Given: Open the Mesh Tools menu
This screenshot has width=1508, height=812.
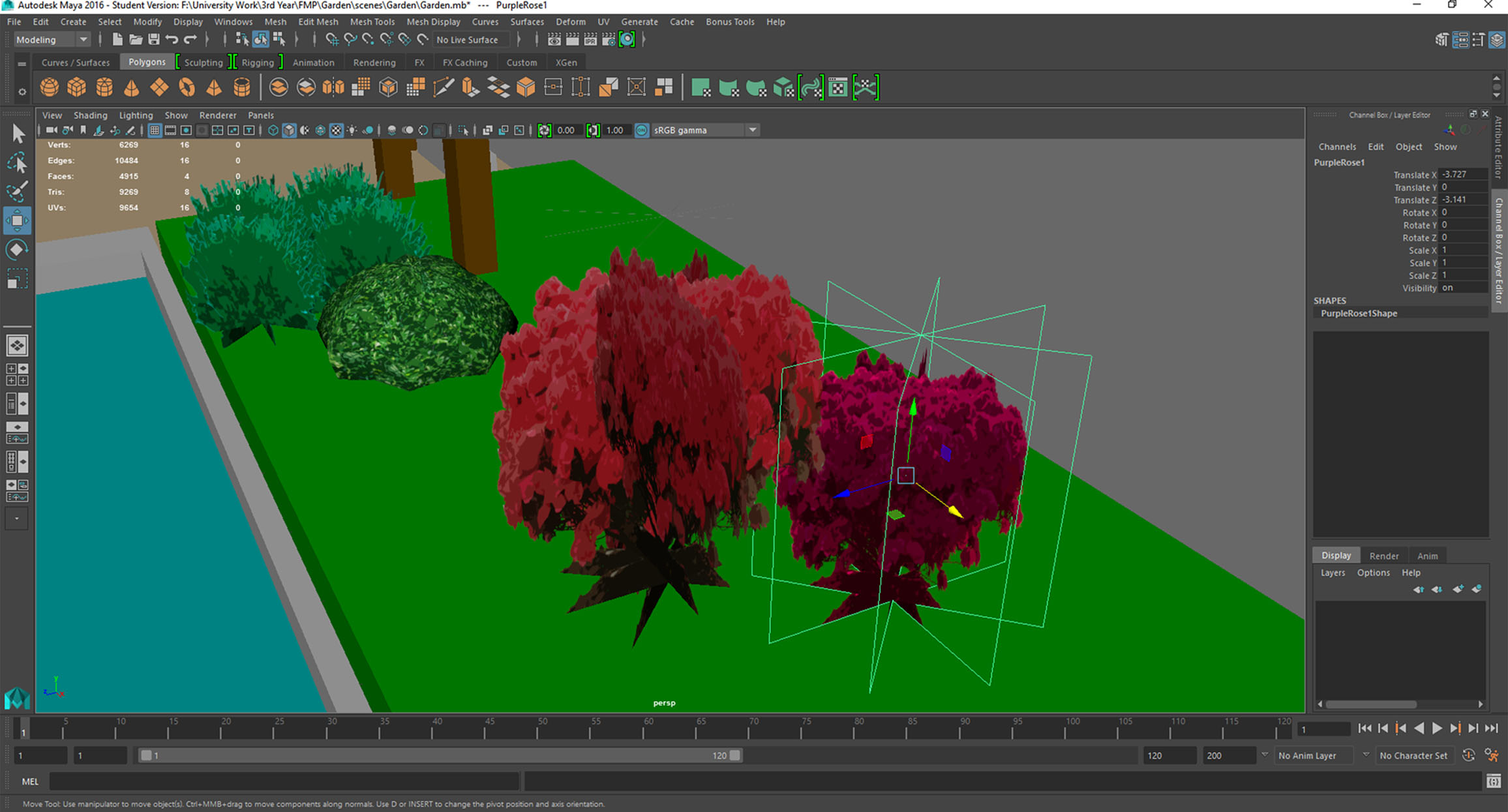Looking at the screenshot, I should (x=372, y=22).
